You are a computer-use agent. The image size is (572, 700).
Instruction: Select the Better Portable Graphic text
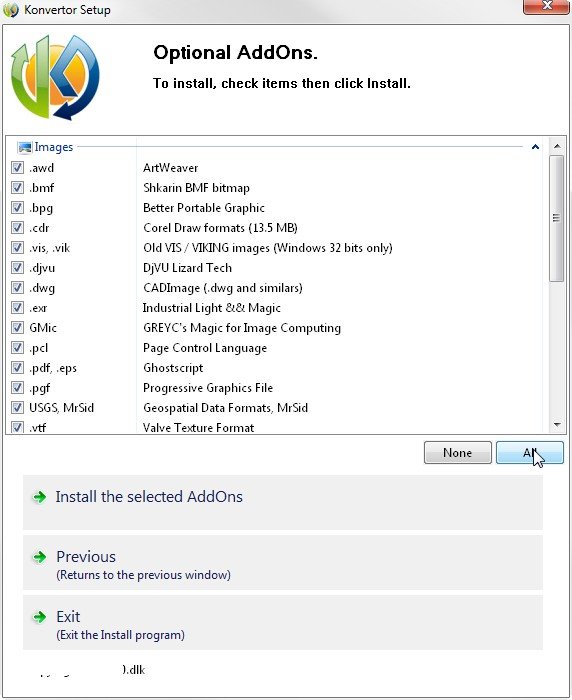pyautogui.click(x=204, y=208)
